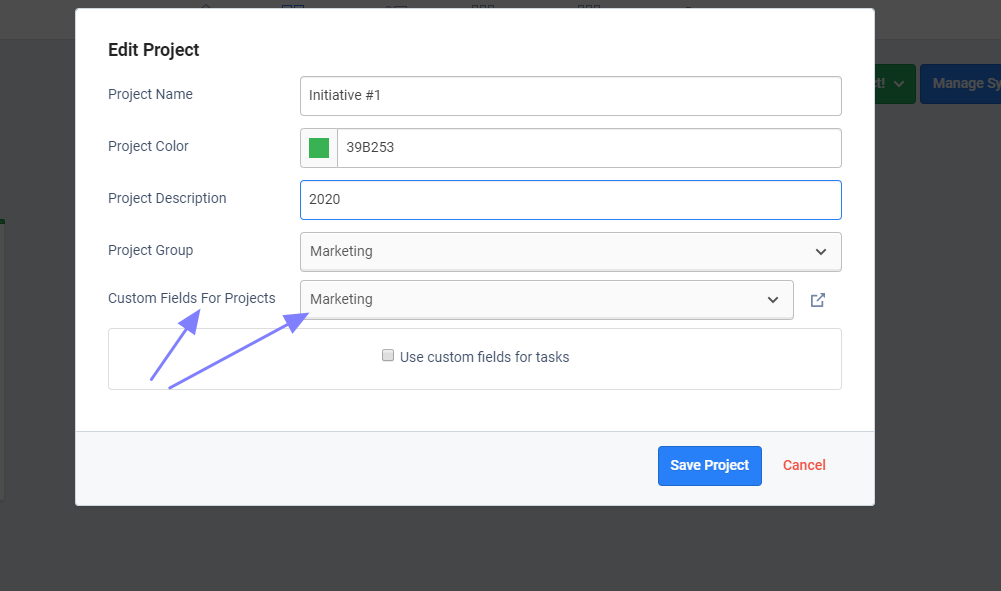Open the Custom Fields For Projects dropdown
The height and width of the screenshot is (591, 1001).
coord(546,300)
